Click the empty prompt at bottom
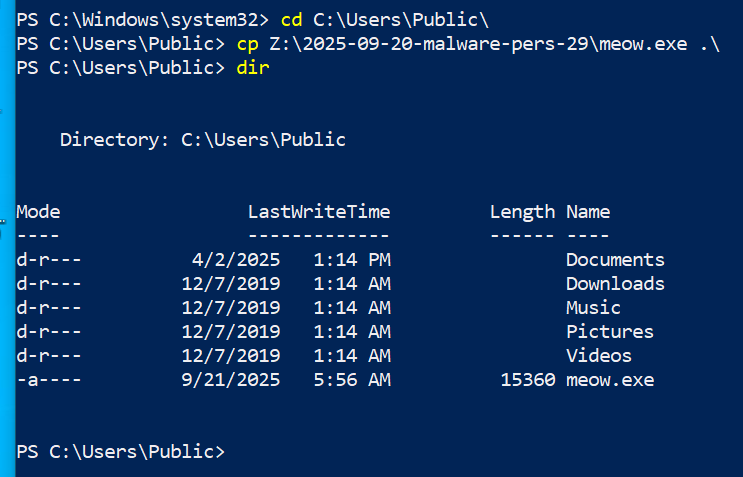The height and width of the screenshot is (477, 743). [x=121, y=451]
